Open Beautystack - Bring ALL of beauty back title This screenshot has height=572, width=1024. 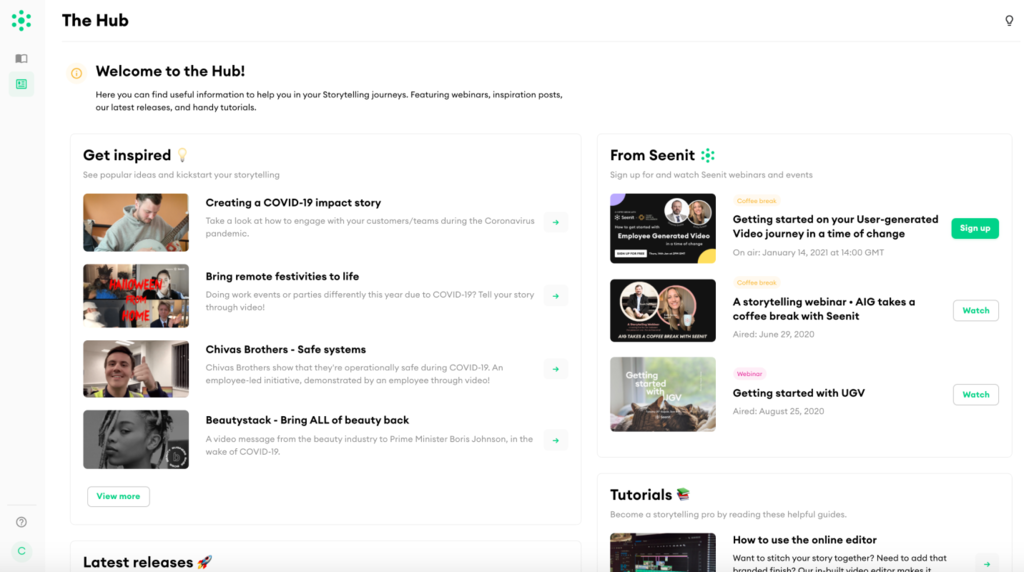tap(307, 420)
